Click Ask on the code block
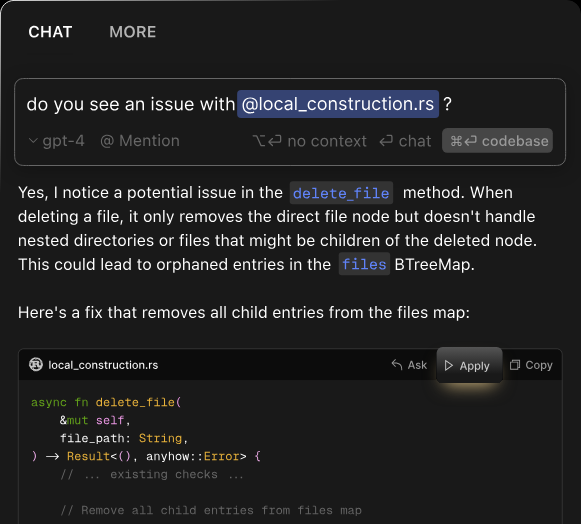This screenshot has height=524, width=581. (x=409, y=365)
